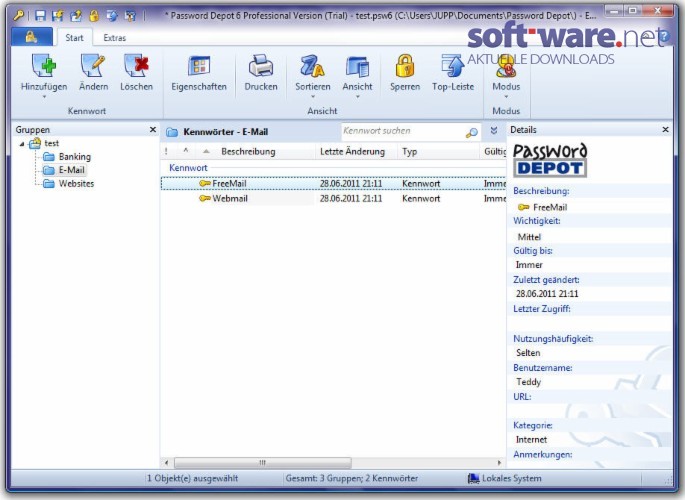Viewport: 685px width, 500px height.
Task: Collapse the test tree node arrow
Action: tap(22, 144)
